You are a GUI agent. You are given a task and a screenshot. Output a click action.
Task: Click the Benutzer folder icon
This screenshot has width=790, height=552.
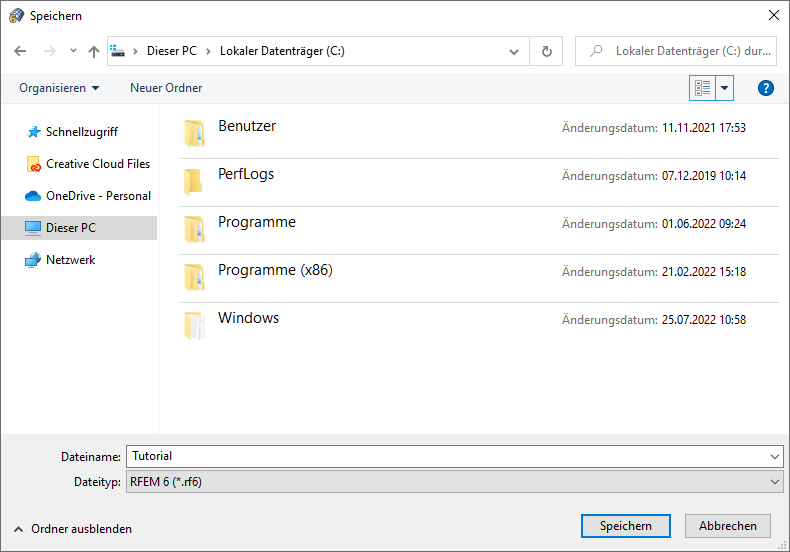[x=194, y=133]
